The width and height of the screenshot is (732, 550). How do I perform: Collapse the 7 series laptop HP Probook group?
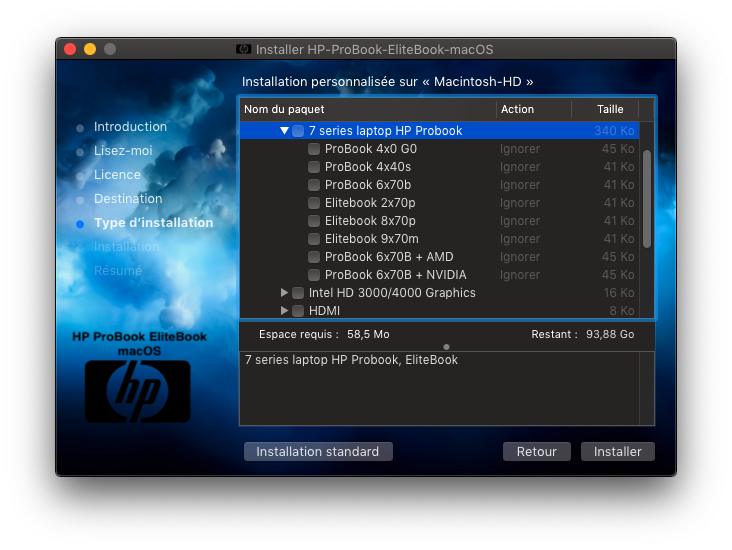[284, 131]
